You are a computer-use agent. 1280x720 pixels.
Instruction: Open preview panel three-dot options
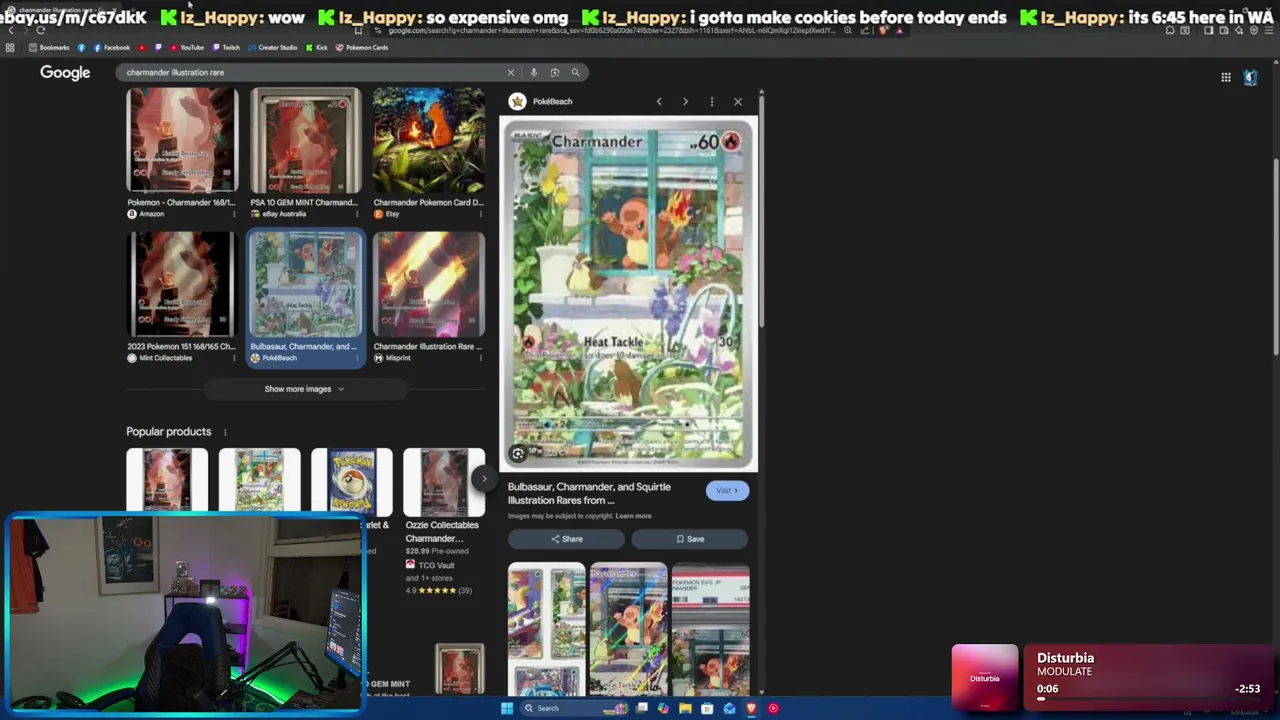(712, 101)
